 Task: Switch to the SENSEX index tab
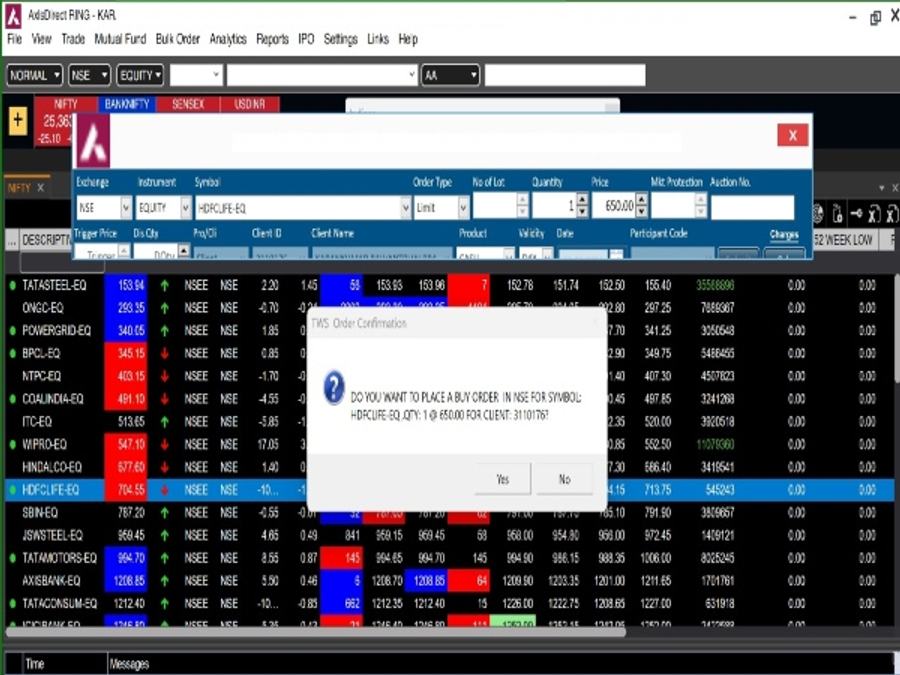click(x=188, y=104)
